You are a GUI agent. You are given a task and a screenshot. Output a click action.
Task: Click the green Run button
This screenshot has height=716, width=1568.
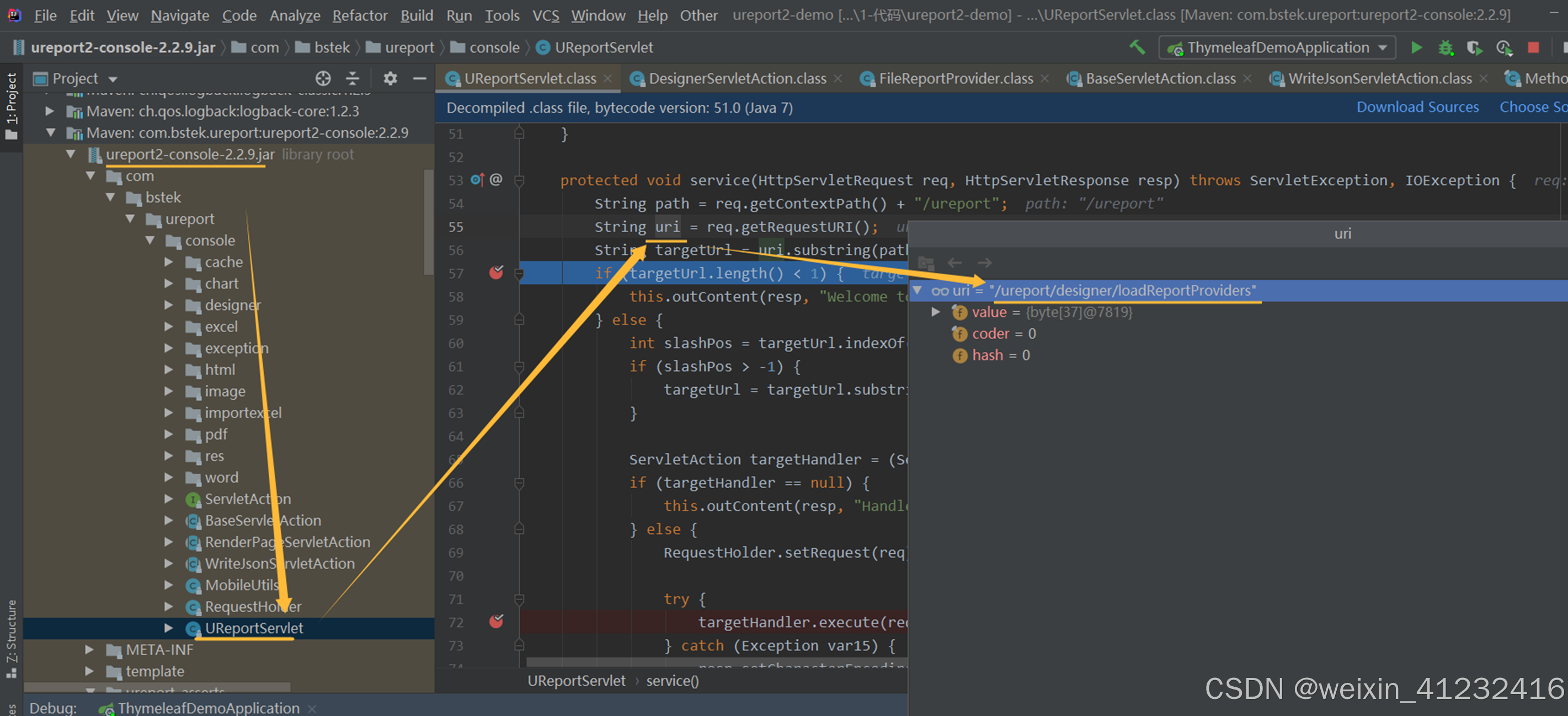(x=1416, y=47)
